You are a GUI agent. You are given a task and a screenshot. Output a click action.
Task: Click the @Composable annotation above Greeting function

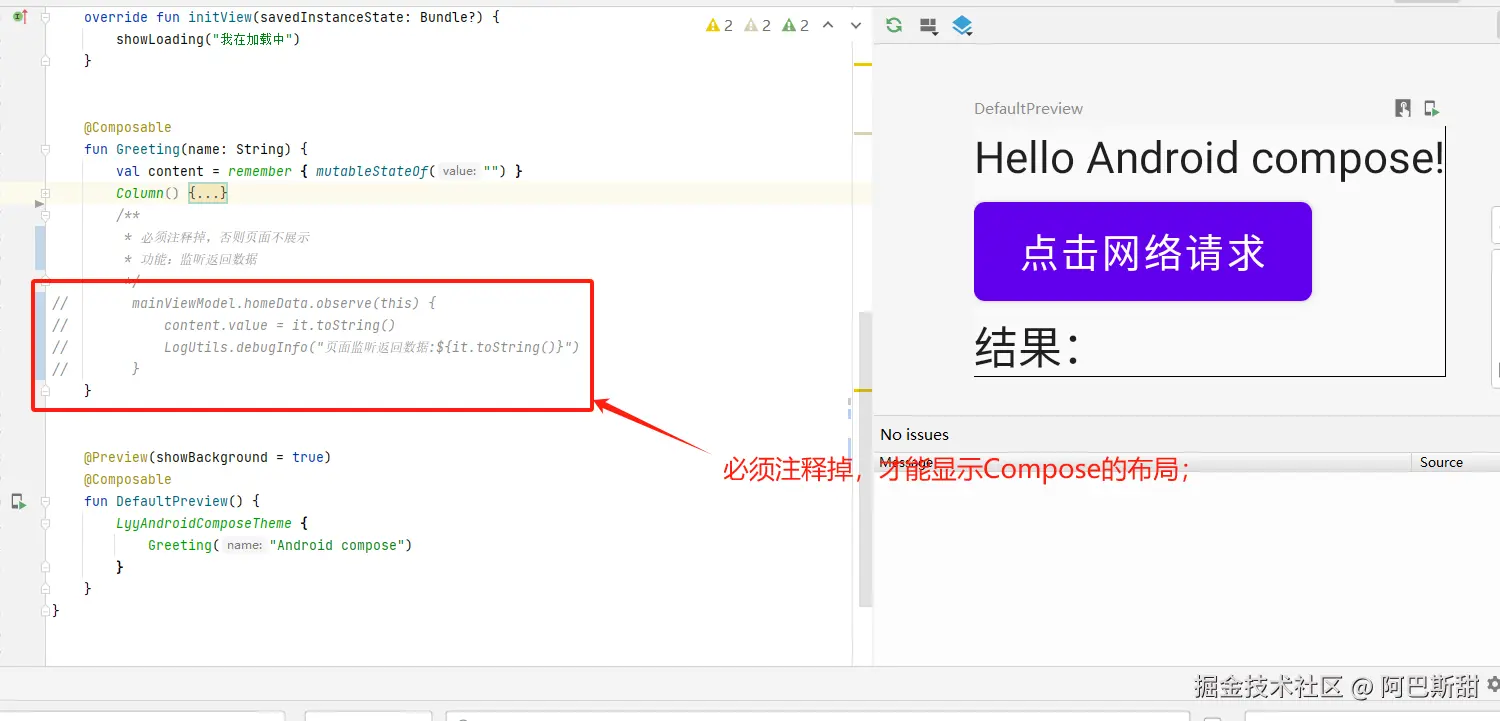pyautogui.click(x=128, y=127)
